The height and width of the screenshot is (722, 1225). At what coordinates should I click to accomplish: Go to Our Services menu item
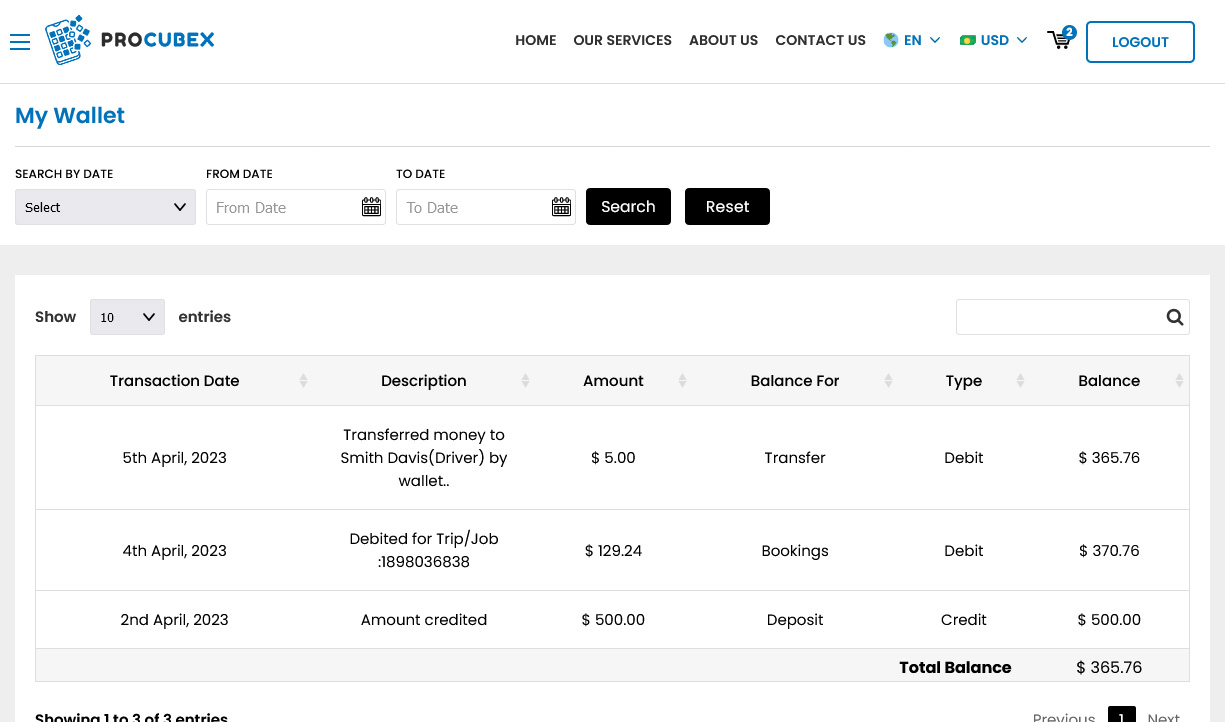click(x=622, y=40)
